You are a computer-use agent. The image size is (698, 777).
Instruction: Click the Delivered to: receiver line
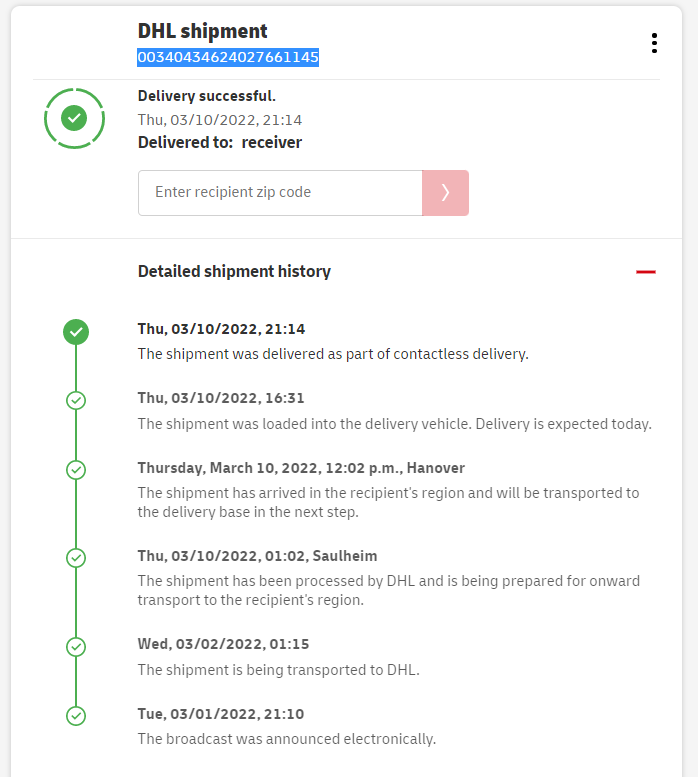tap(219, 142)
